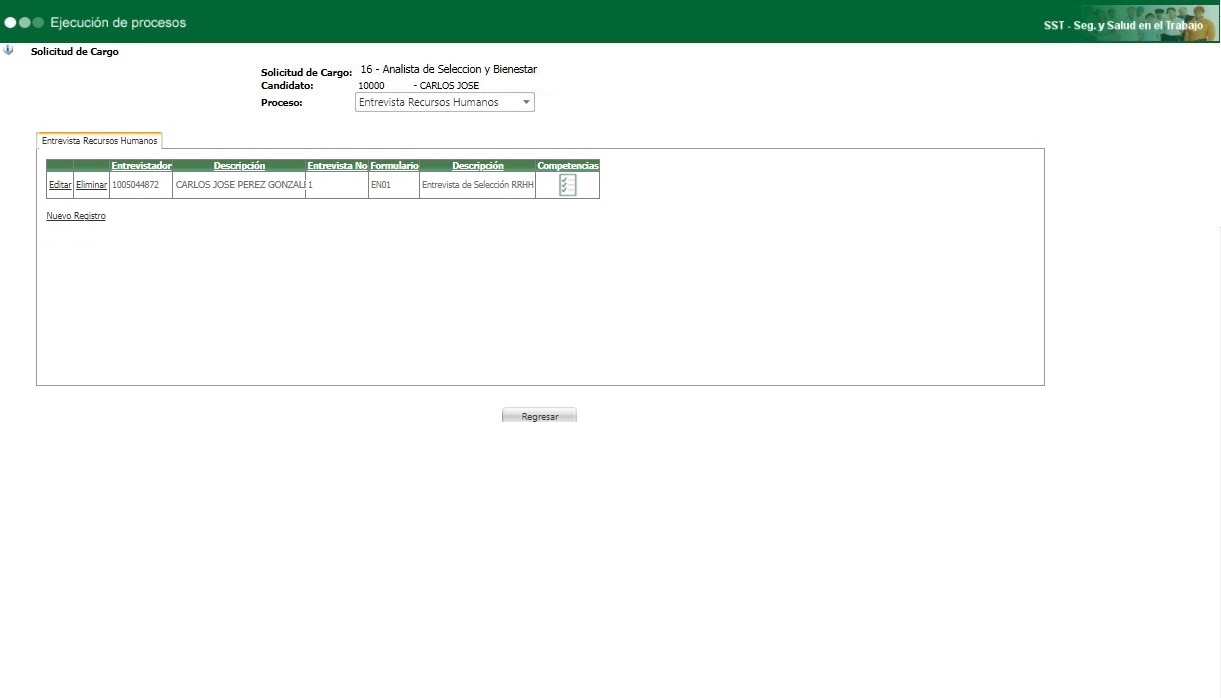Sort by Entrevista No column header

337,165
